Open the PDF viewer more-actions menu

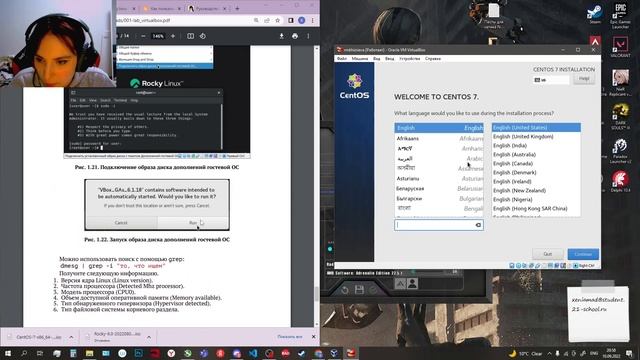tap(309, 36)
